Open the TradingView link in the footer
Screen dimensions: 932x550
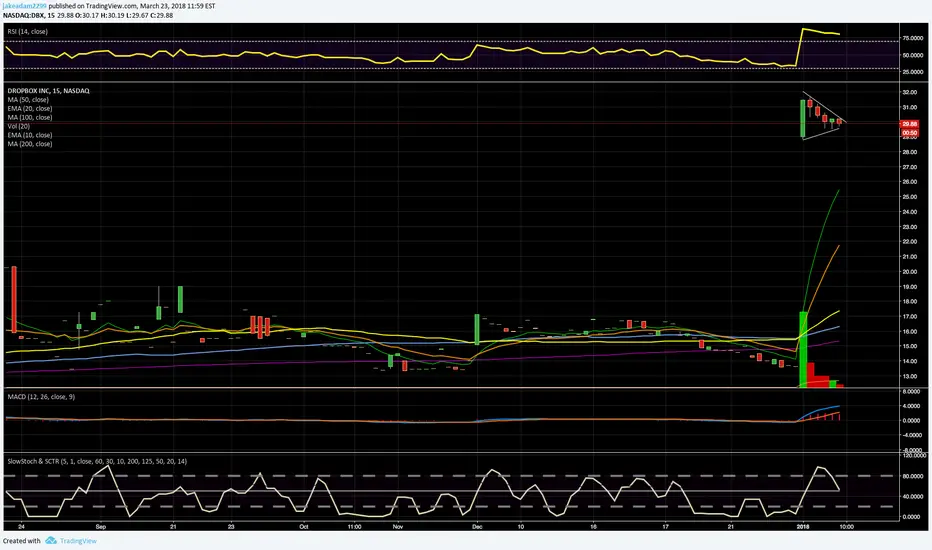click(78, 540)
